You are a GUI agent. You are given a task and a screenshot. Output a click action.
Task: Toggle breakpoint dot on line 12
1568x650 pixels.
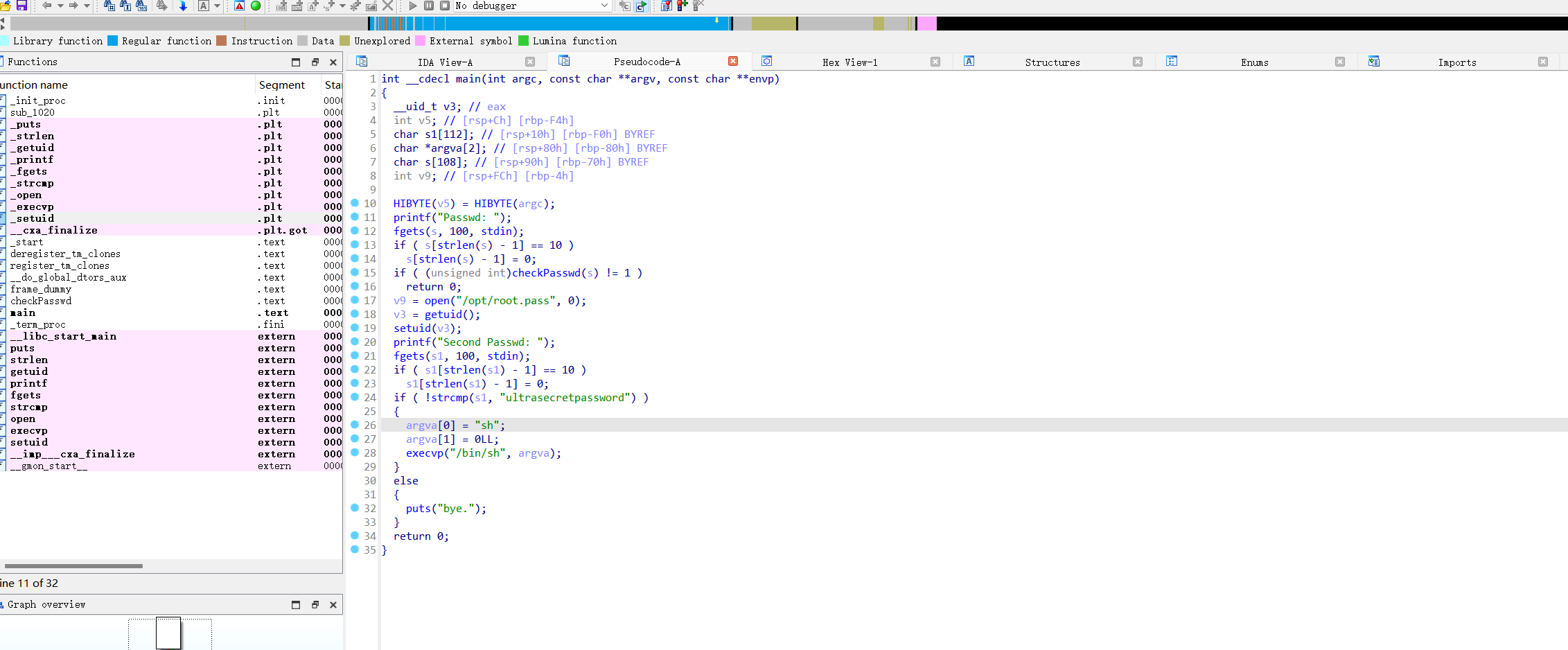coord(355,231)
